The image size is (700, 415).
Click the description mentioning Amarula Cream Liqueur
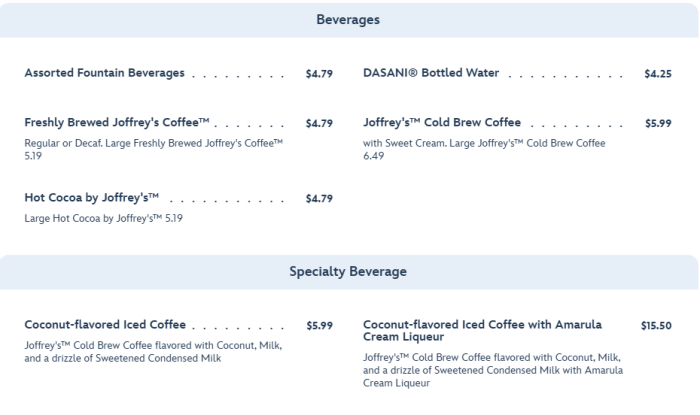point(492,369)
